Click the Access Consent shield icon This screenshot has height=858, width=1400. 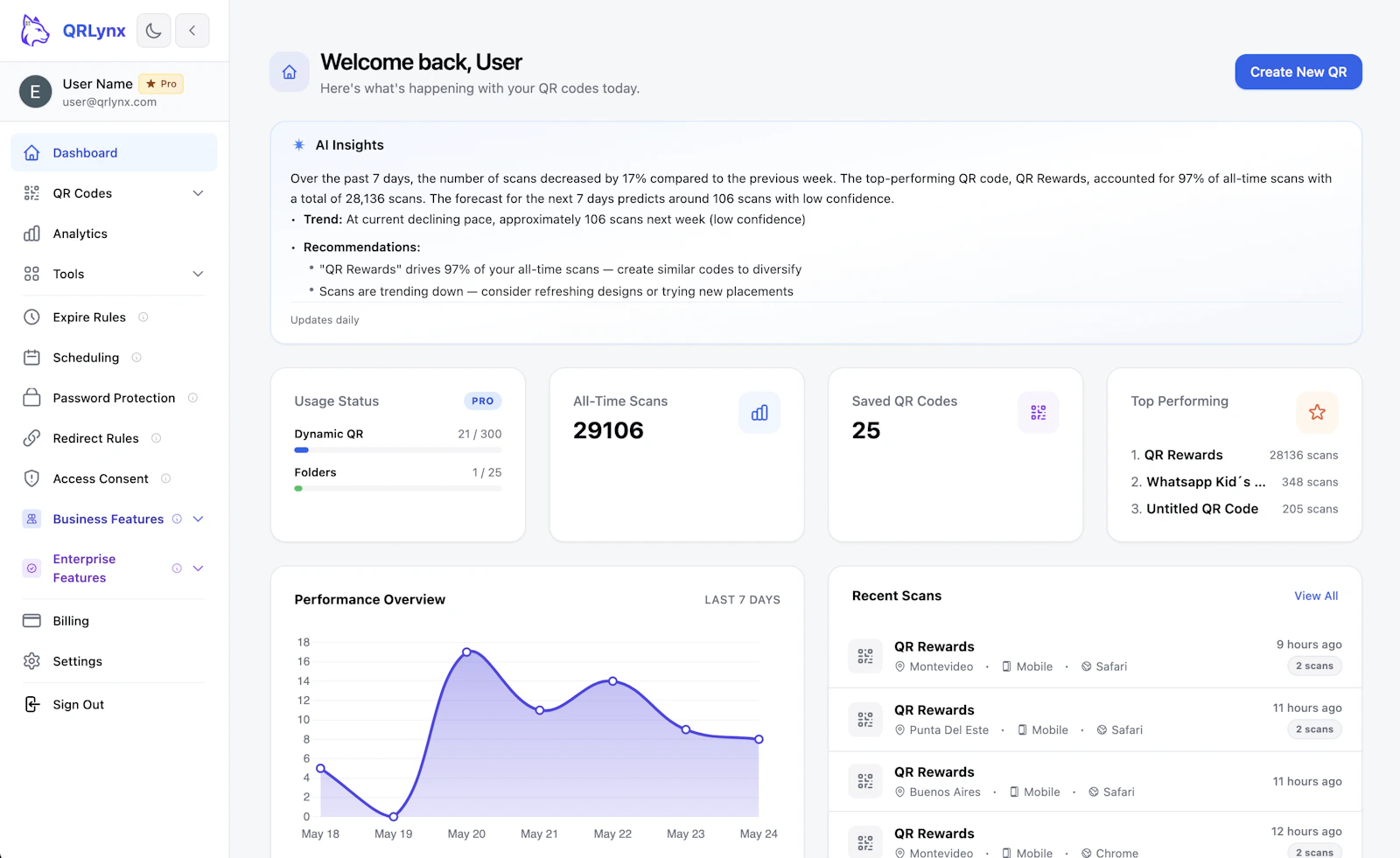(x=31, y=478)
